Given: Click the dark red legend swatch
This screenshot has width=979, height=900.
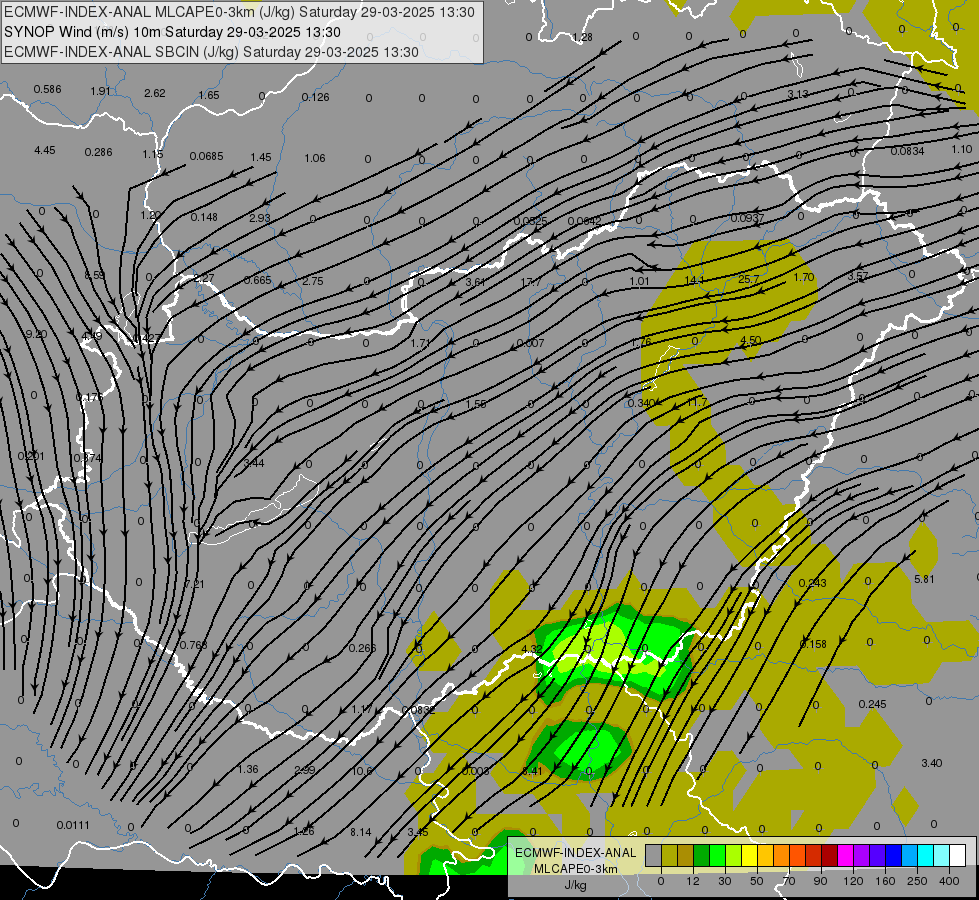Looking at the screenshot, I should [830, 856].
